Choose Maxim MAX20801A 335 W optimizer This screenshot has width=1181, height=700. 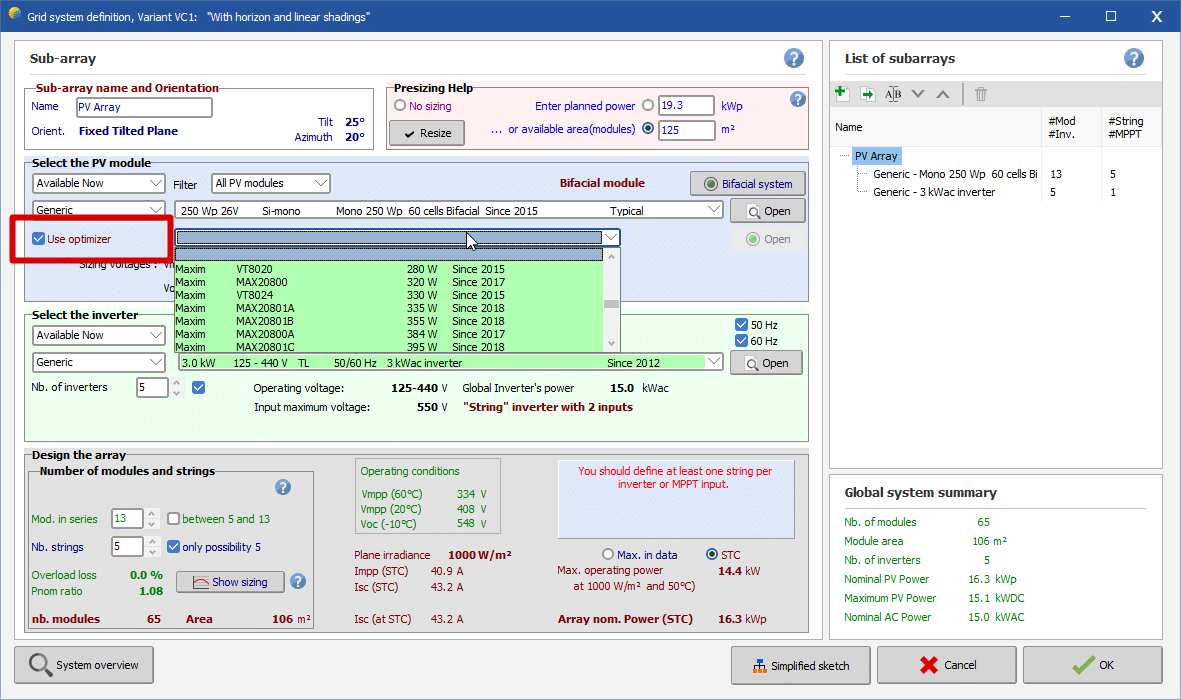click(389, 308)
